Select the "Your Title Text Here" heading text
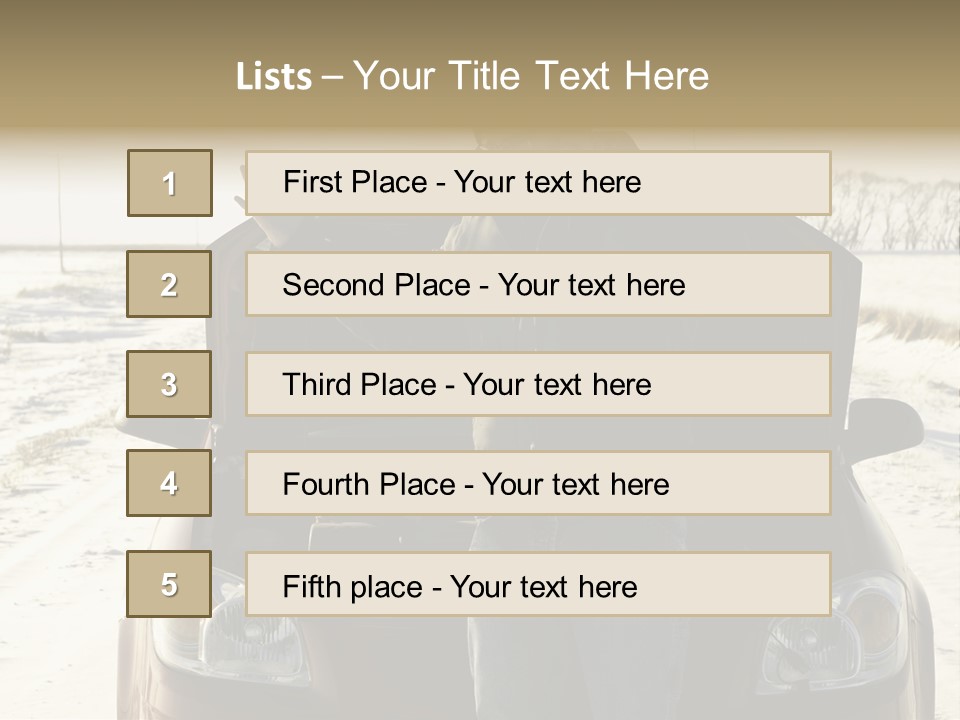This screenshot has width=960, height=720. coord(531,76)
